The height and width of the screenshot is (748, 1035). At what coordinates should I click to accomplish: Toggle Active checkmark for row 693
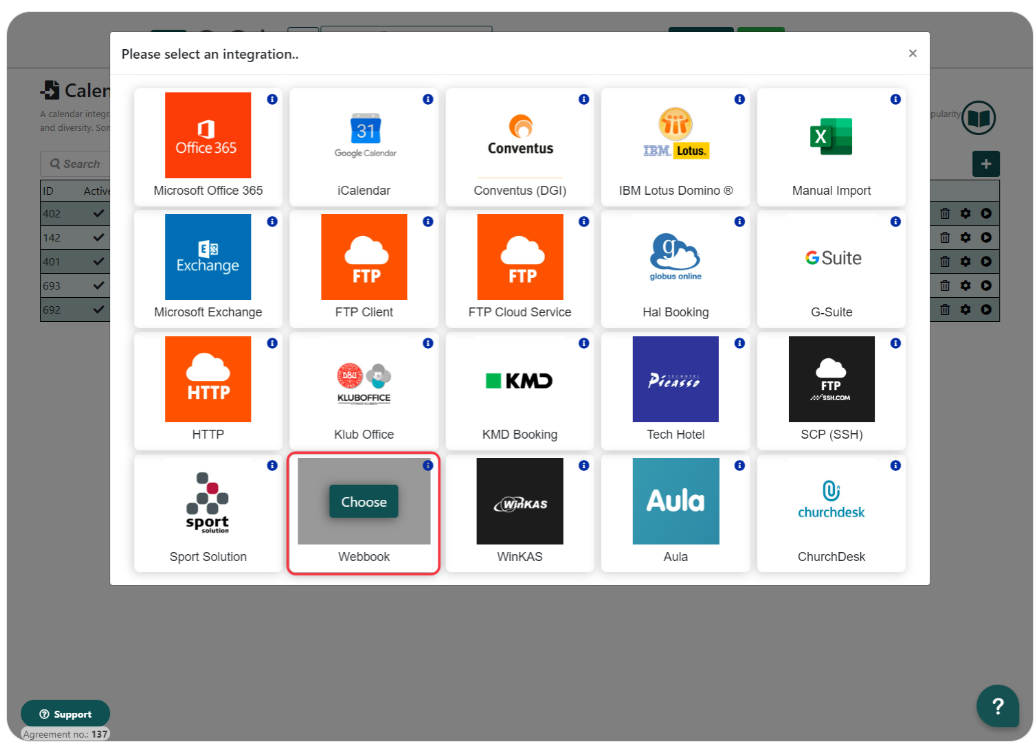click(98, 285)
